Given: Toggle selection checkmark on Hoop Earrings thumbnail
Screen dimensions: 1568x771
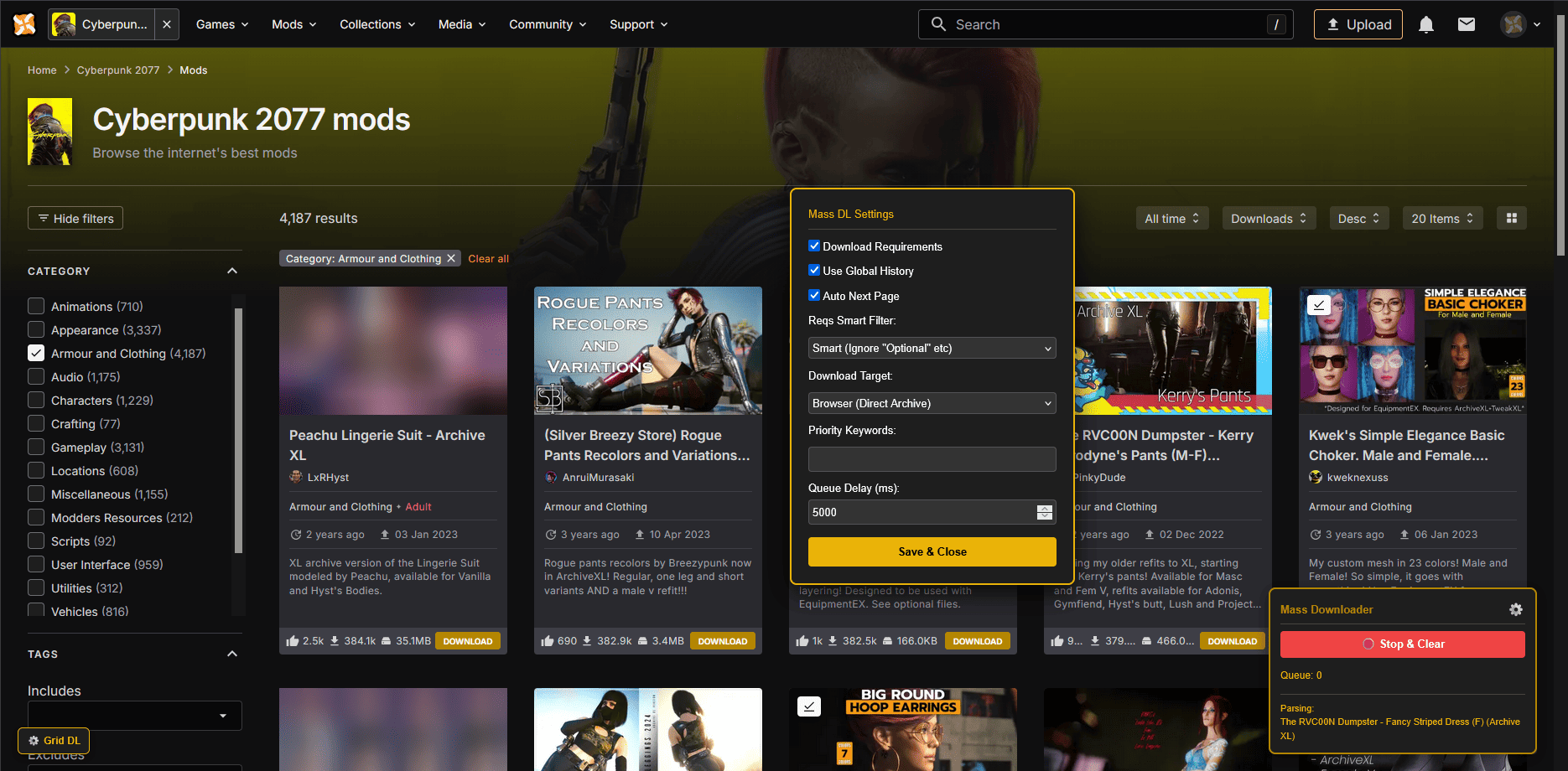Looking at the screenshot, I should [809, 706].
